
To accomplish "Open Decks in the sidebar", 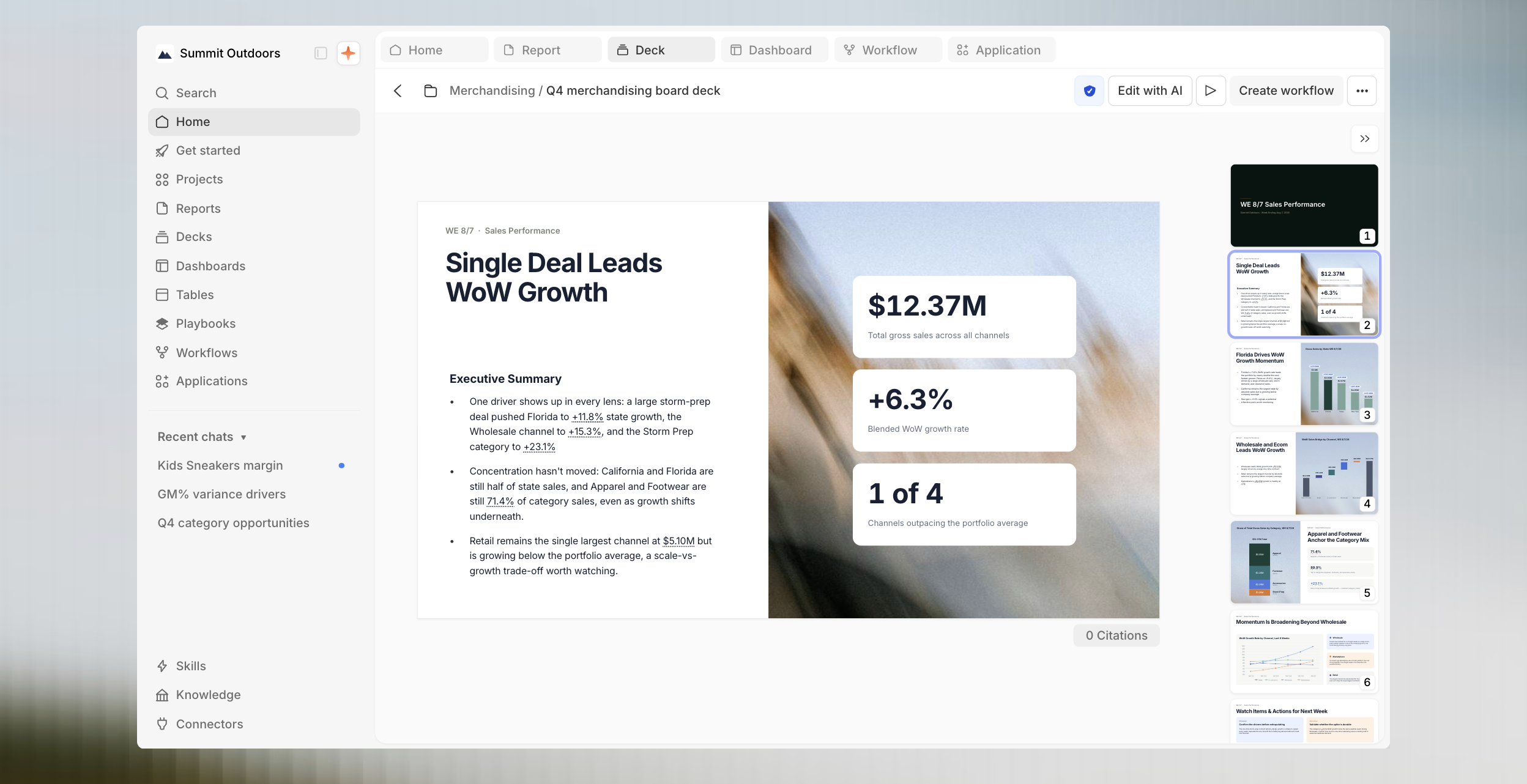I will tap(254, 237).
